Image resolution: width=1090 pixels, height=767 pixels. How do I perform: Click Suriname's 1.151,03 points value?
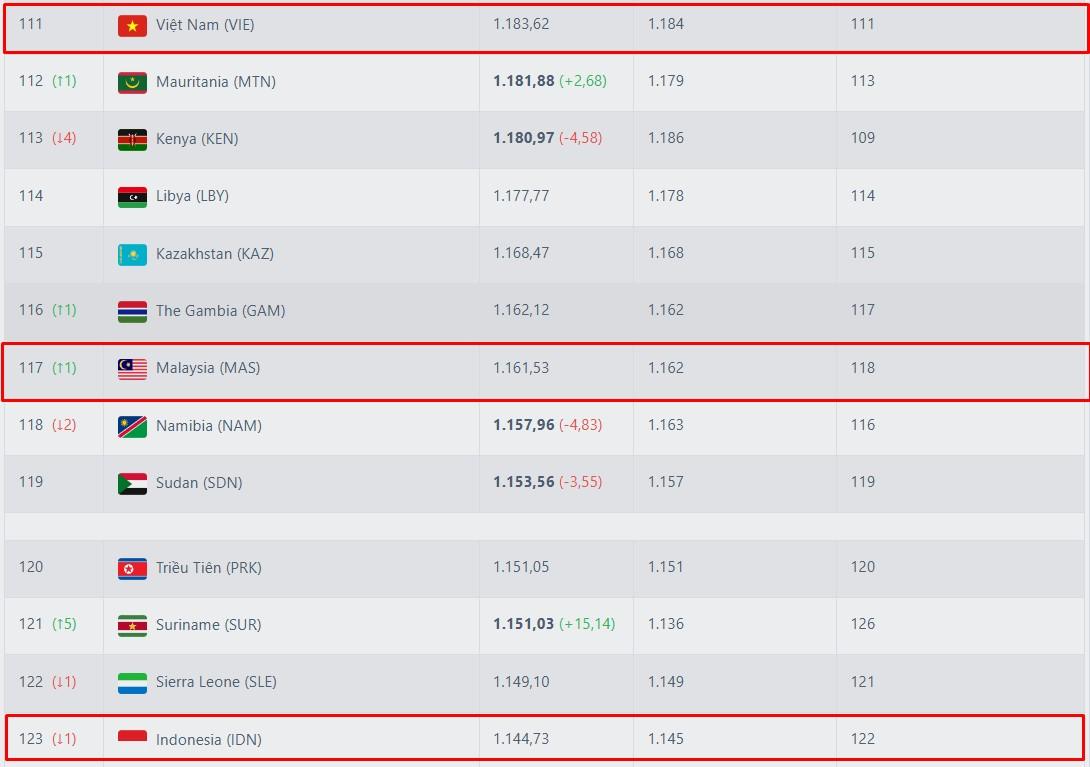pyautogui.click(x=523, y=624)
